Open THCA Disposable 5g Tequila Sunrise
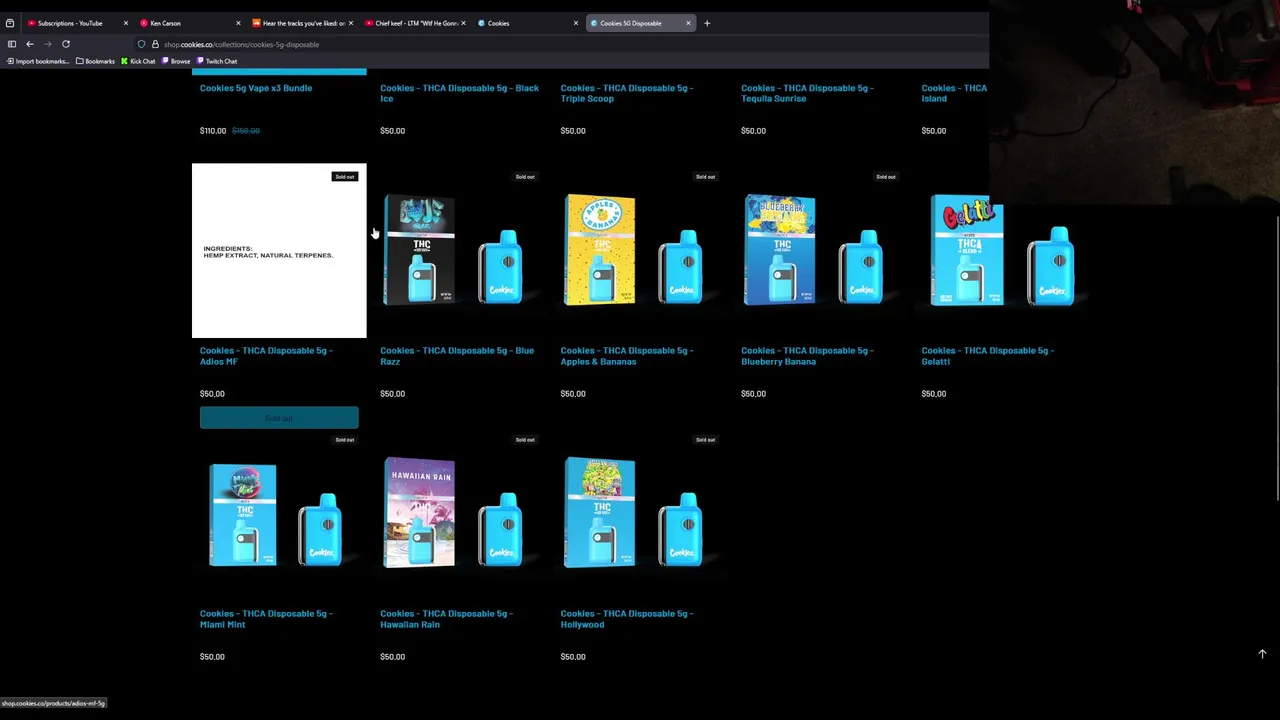 click(x=807, y=93)
